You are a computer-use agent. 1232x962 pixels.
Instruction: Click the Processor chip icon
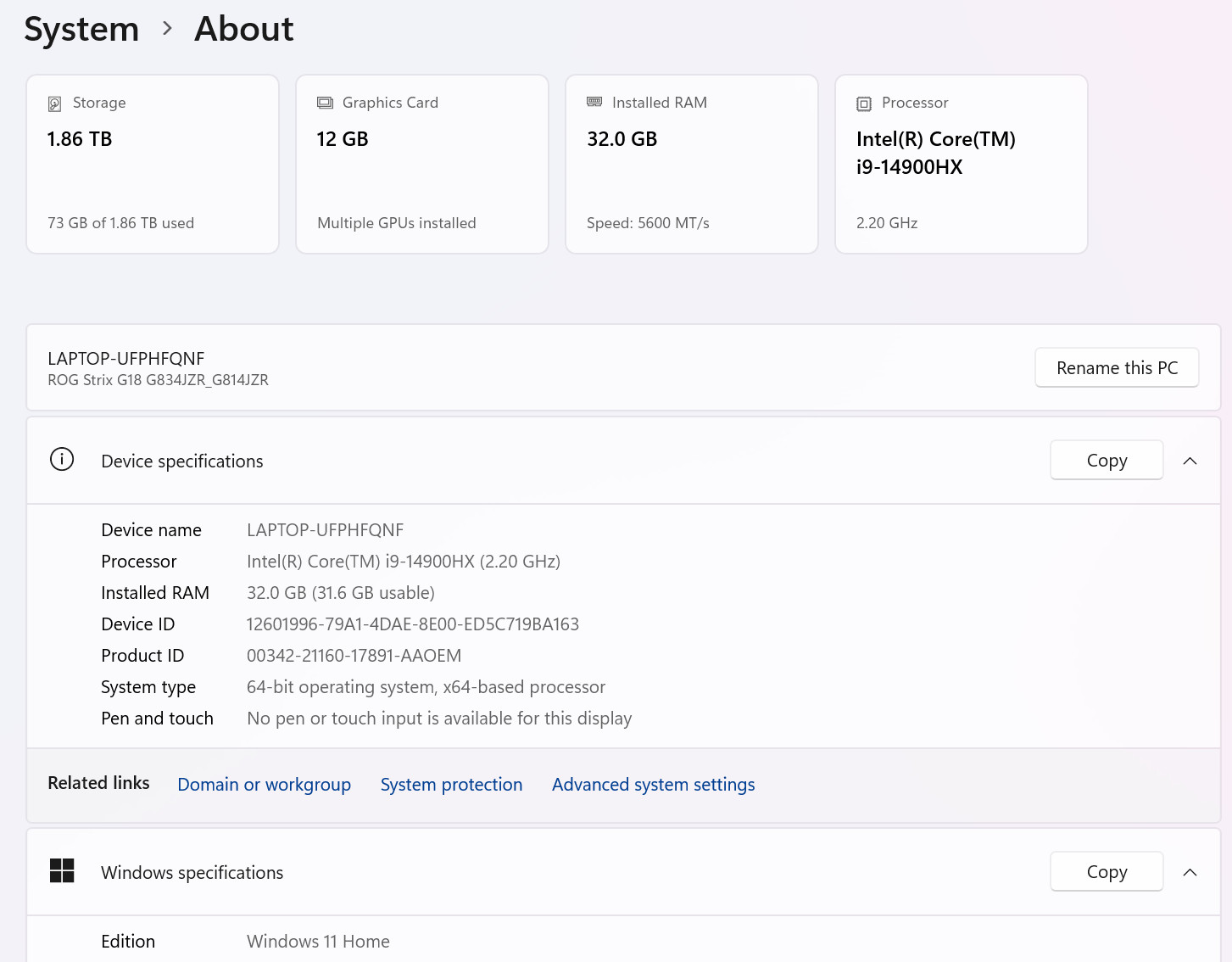(x=864, y=103)
